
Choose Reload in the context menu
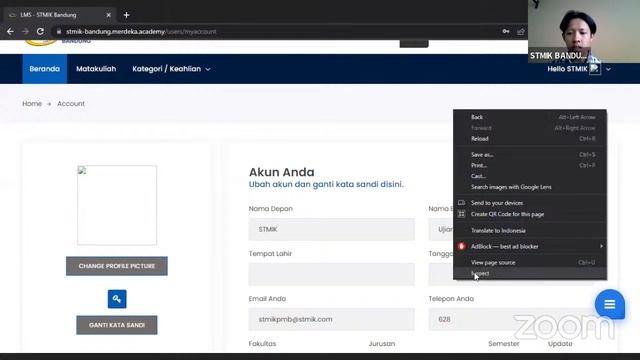click(530, 139)
